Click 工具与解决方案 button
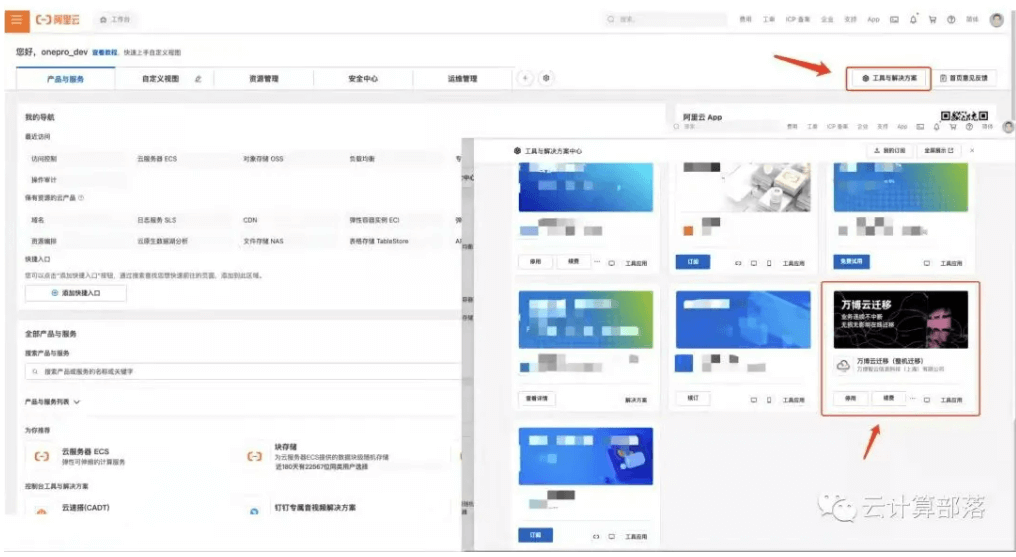The width and height of the screenshot is (1016, 557). pyautogui.click(x=888, y=78)
